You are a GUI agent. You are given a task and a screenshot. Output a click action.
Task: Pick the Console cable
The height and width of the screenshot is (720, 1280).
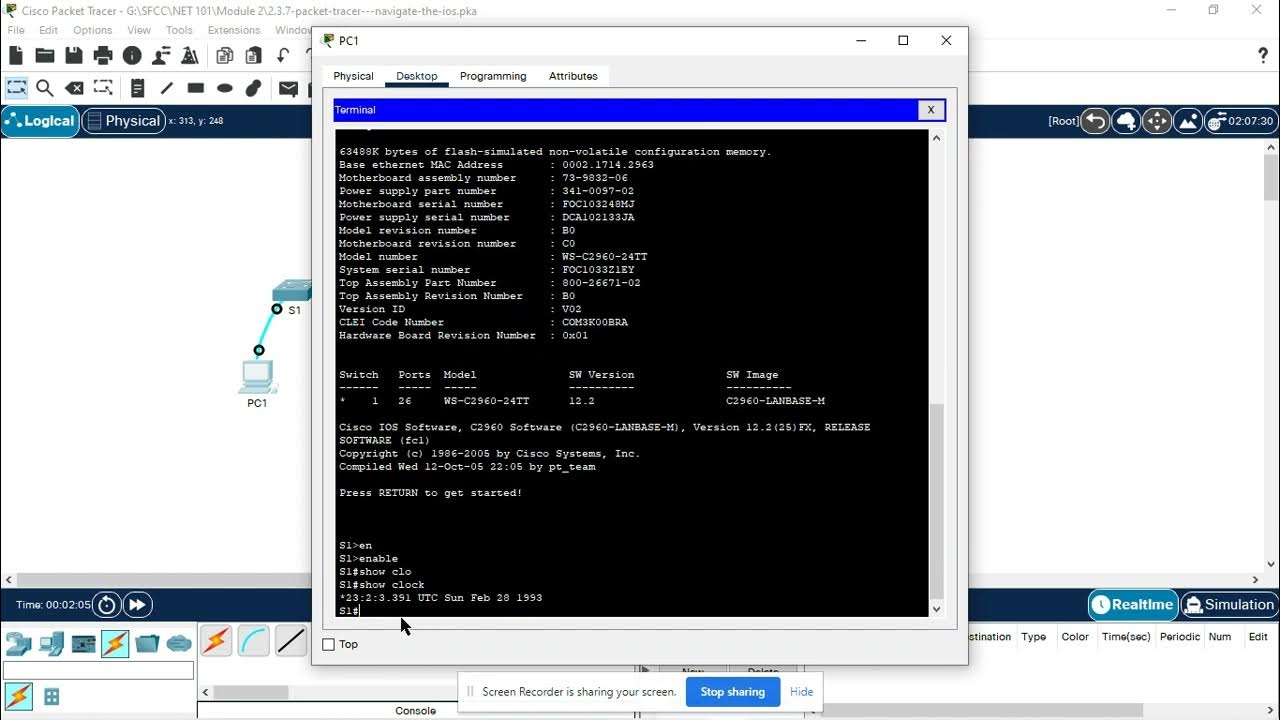point(254,641)
